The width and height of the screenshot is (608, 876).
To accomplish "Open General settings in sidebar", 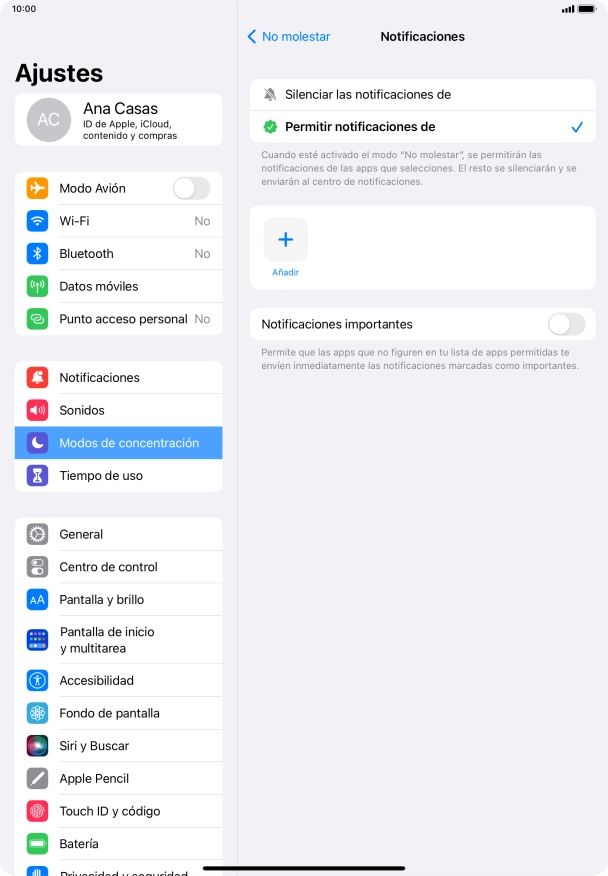I will point(118,534).
